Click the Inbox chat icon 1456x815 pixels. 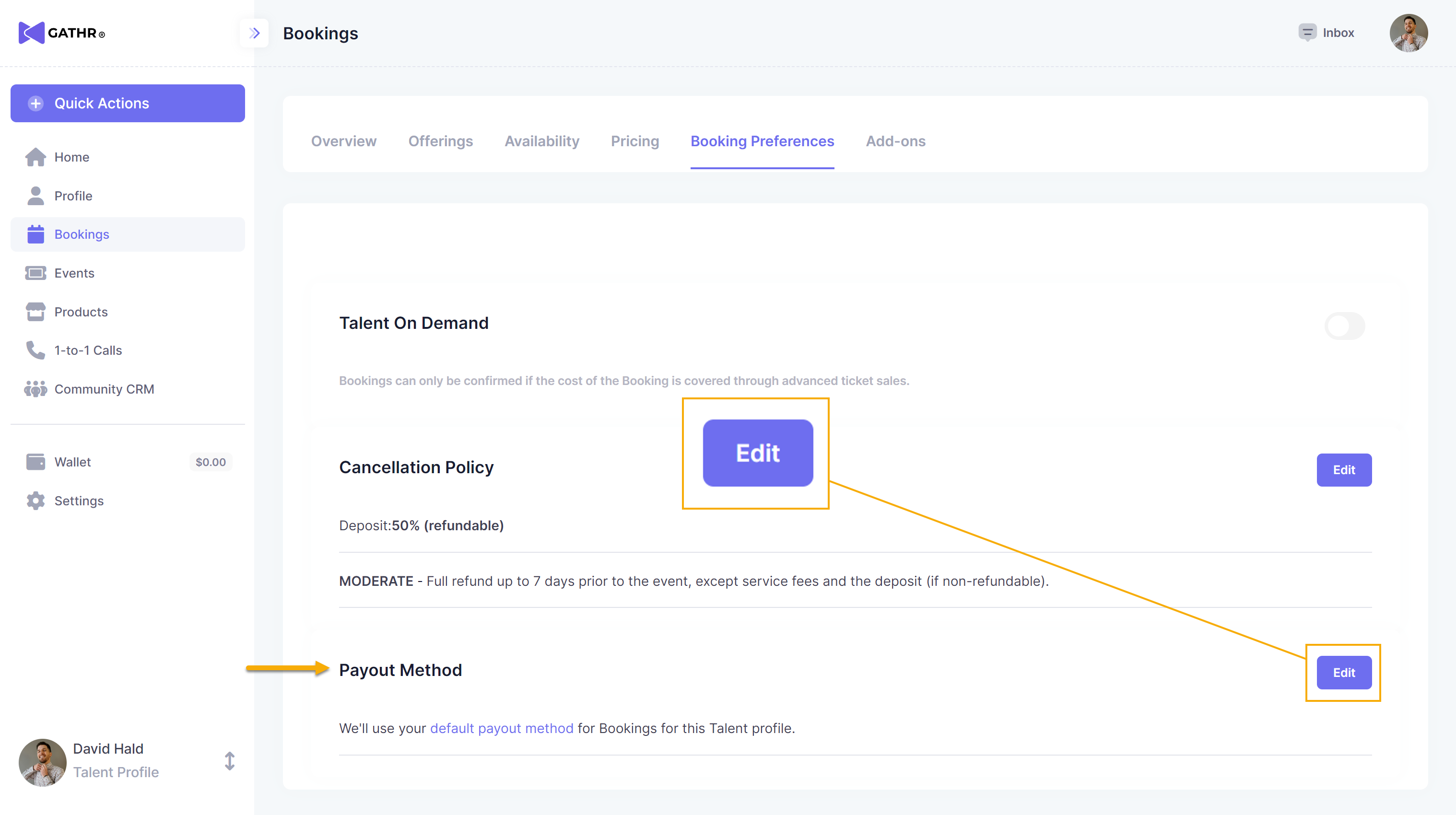click(x=1307, y=33)
